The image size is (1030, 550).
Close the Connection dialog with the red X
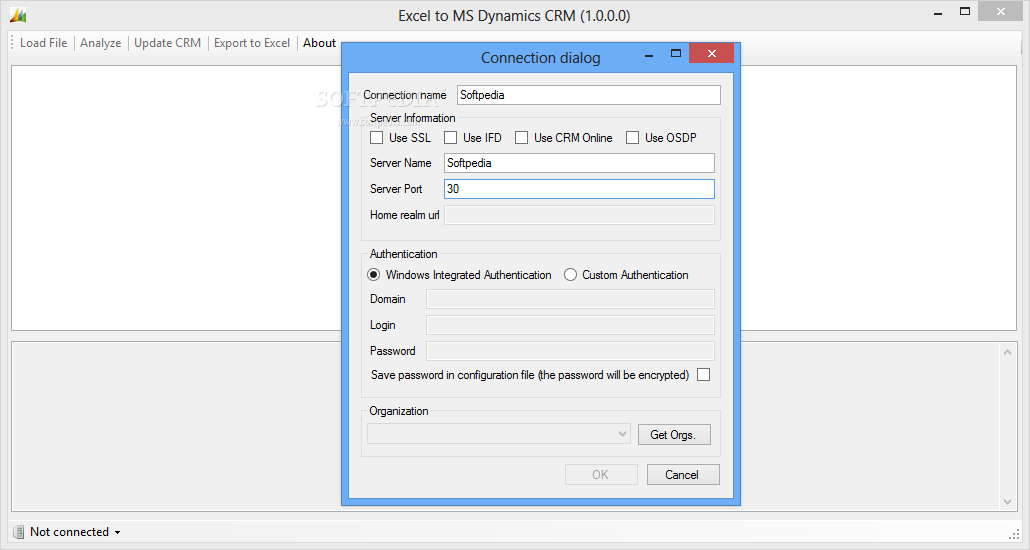coord(711,54)
